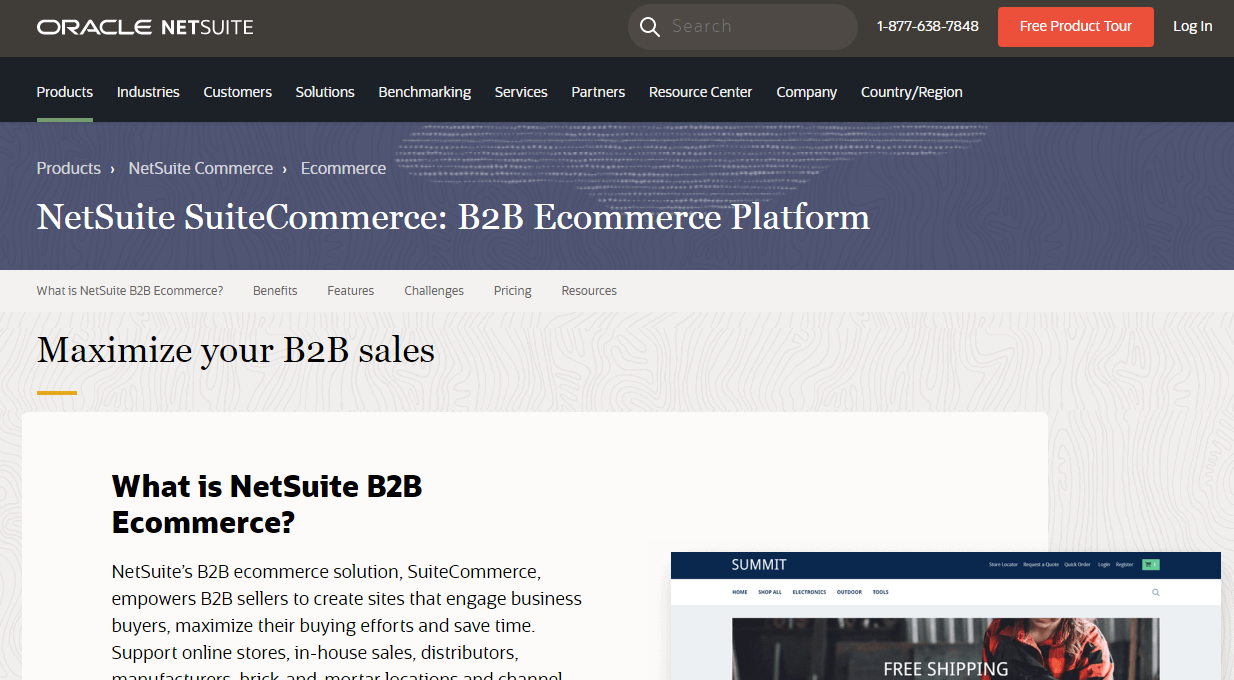Click Register on the SUMMIT storefront
This screenshot has height=680, width=1234.
coord(1124,564)
